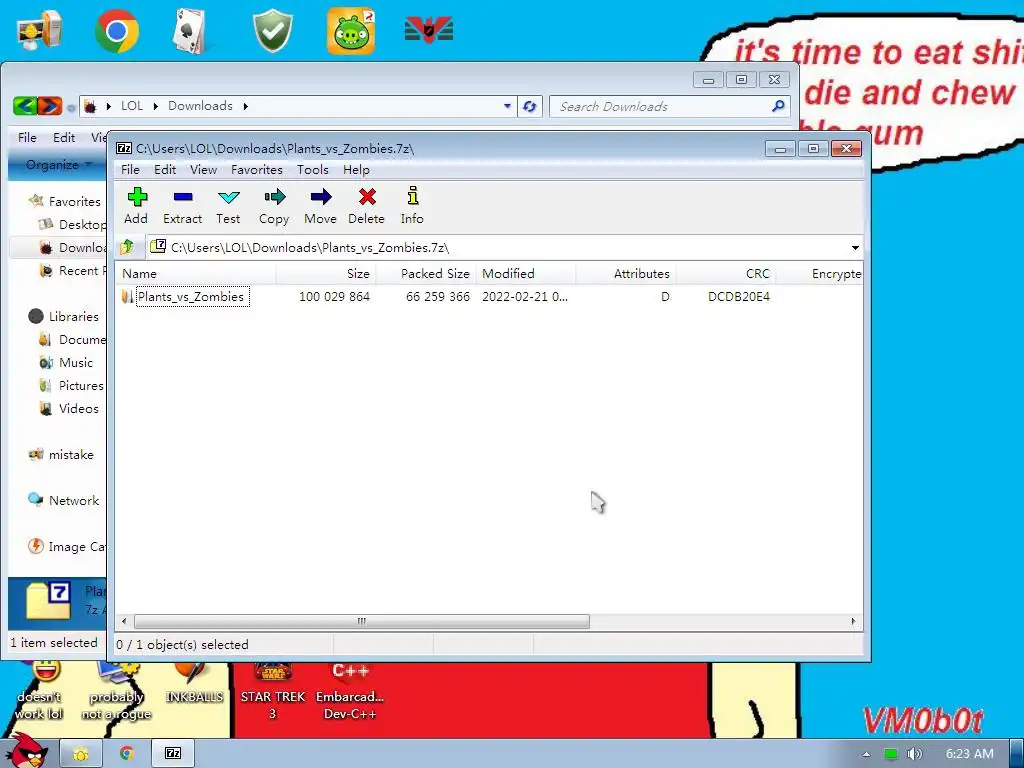Open Videos library in sidebar
Screen dimensions: 1024x768
click(x=69, y=409)
